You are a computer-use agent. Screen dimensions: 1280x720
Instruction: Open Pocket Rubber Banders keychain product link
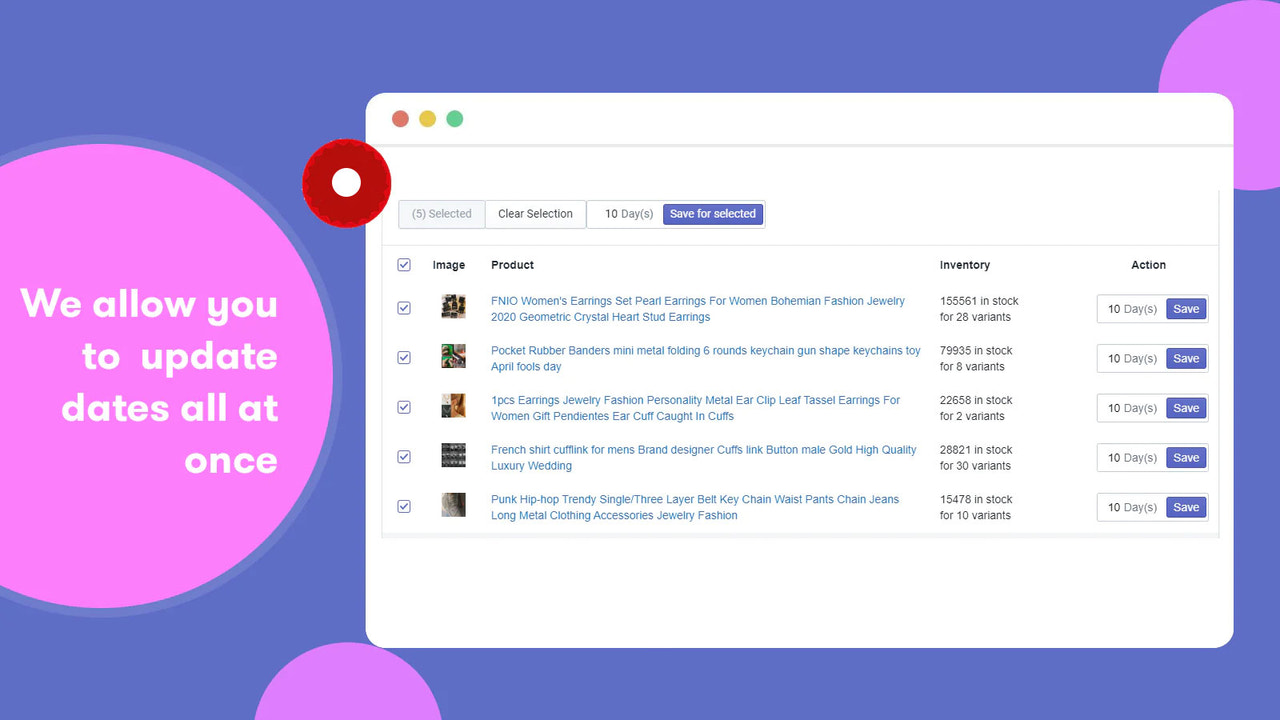pos(706,359)
